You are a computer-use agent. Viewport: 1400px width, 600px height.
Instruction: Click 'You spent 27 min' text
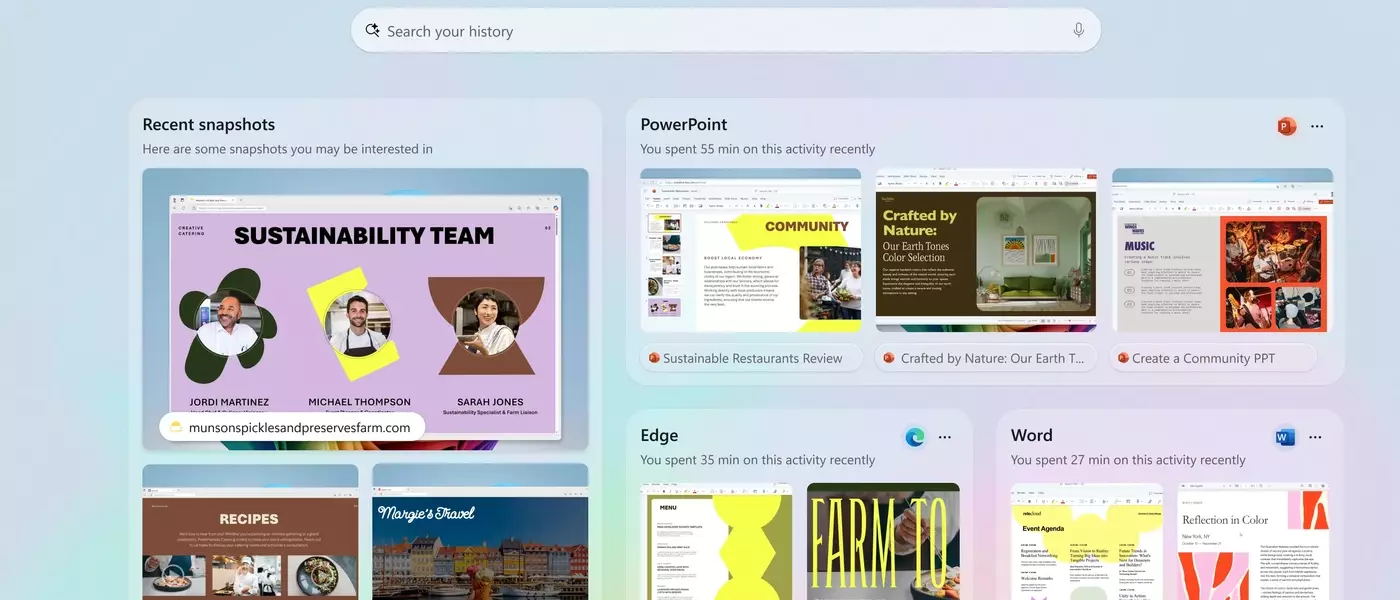click(x=1128, y=460)
